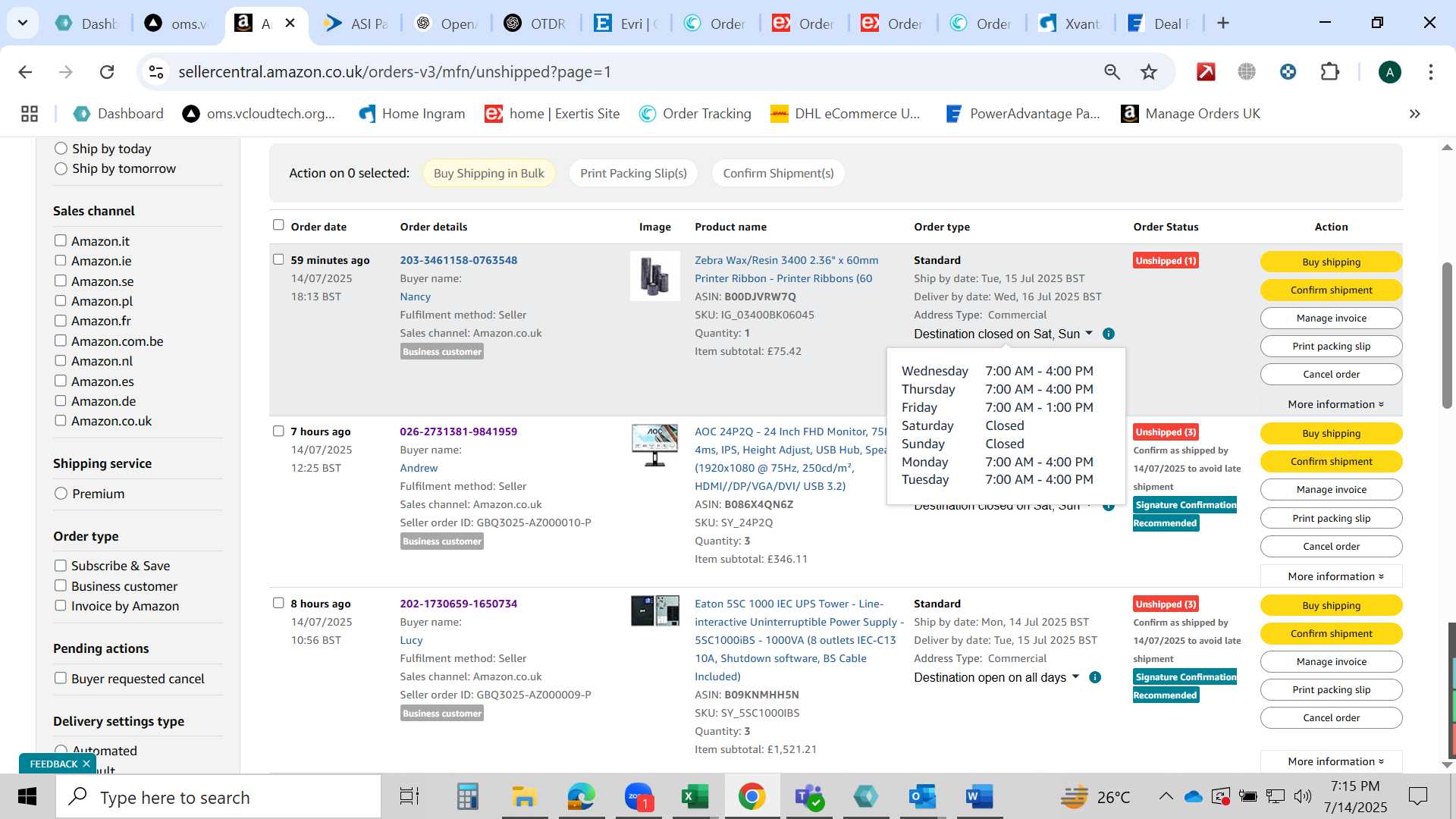
Task: Expand More information for the Eaton UPS order
Action: pyautogui.click(x=1335, y=761)
